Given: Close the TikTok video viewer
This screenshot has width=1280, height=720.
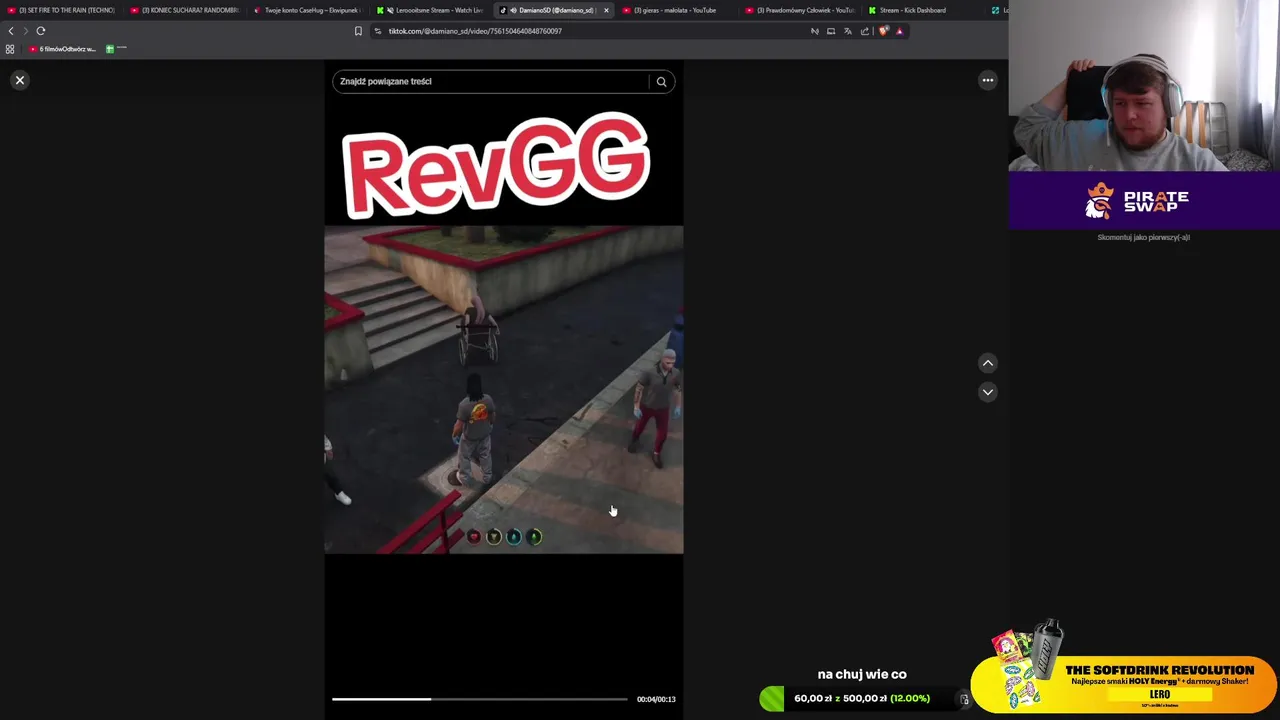Looking at the screenshot, I should coord(19,80).
